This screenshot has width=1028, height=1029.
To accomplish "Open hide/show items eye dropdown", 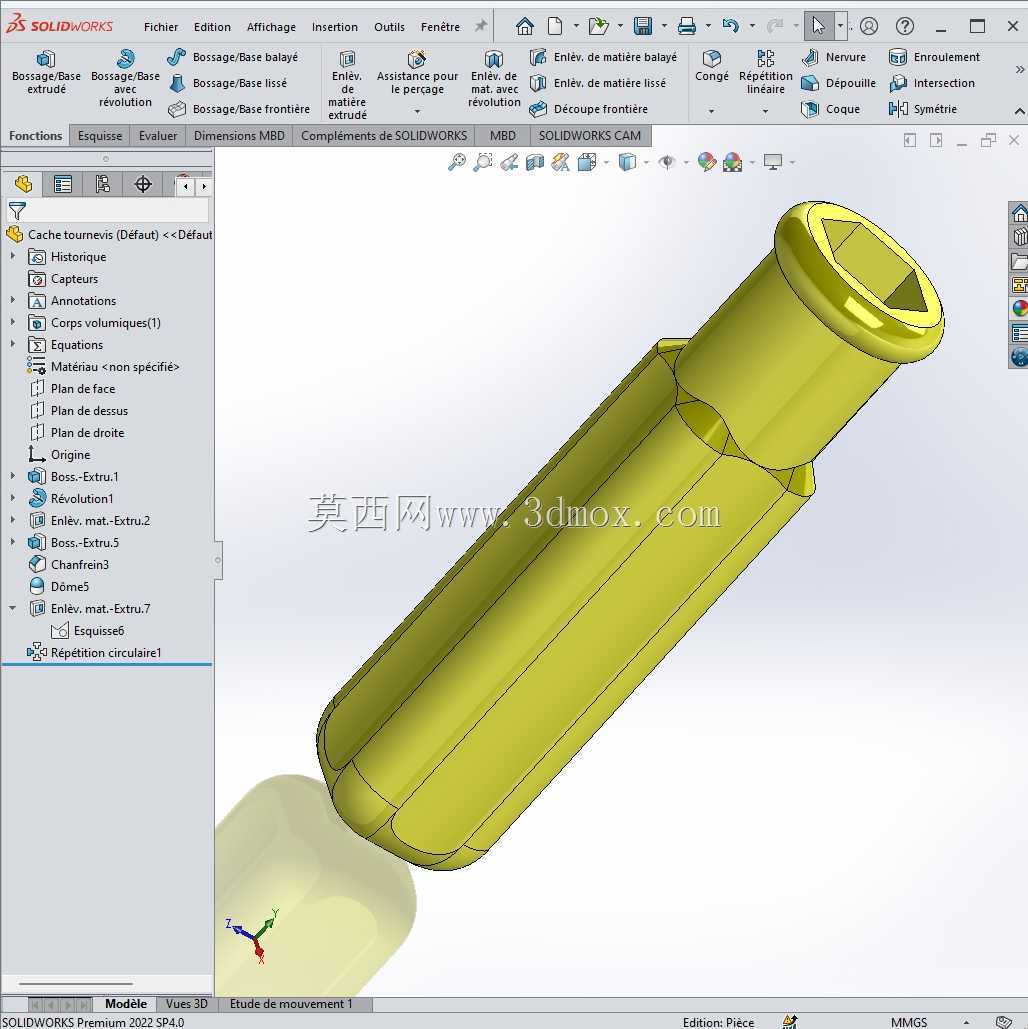I will tap(686, 162).
